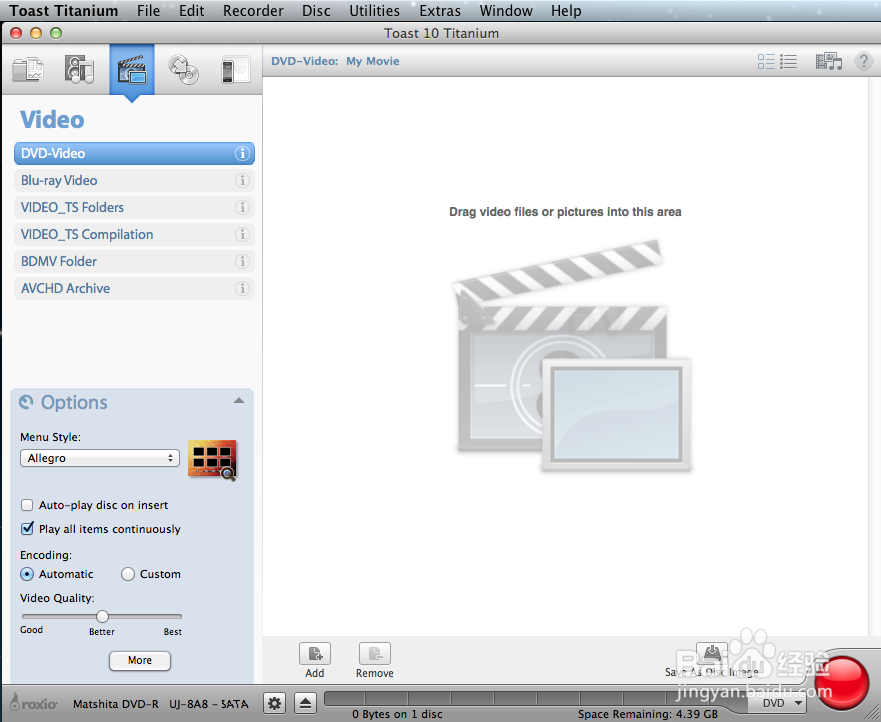
Task: Open the Media Browser icon
Action: click(829, 61)
